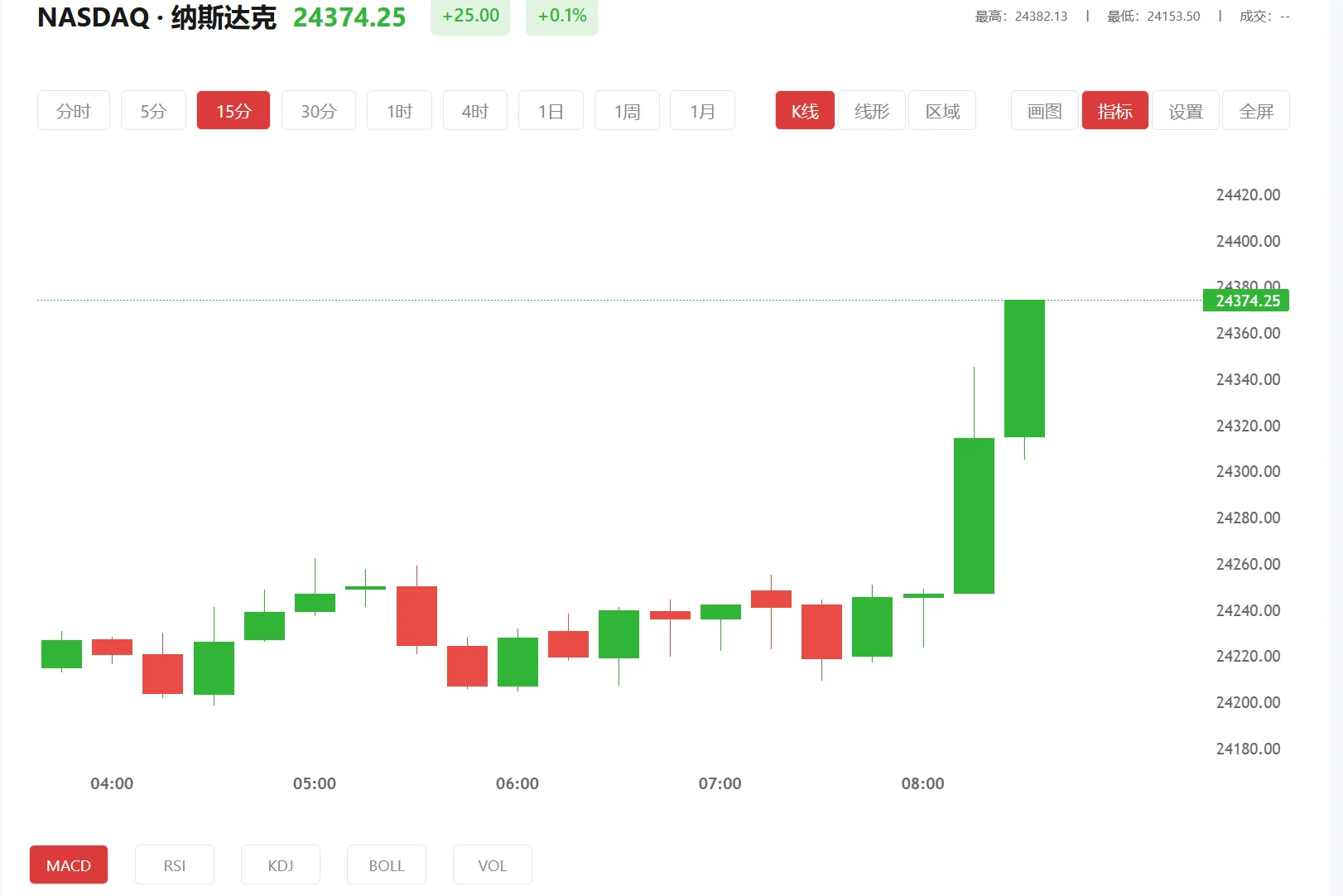Click the current price label 24374.25

pos(1246,301)
